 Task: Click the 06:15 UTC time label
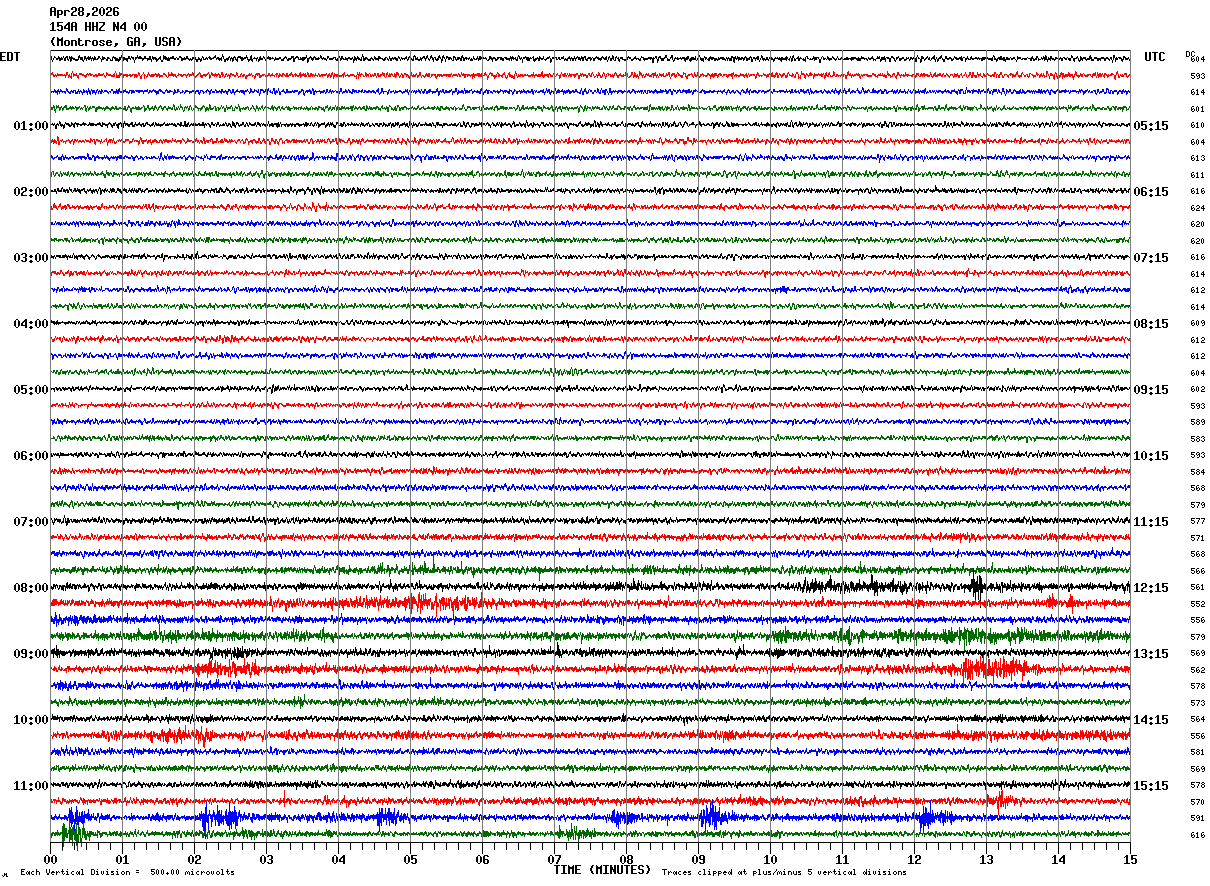[1151, 192]
